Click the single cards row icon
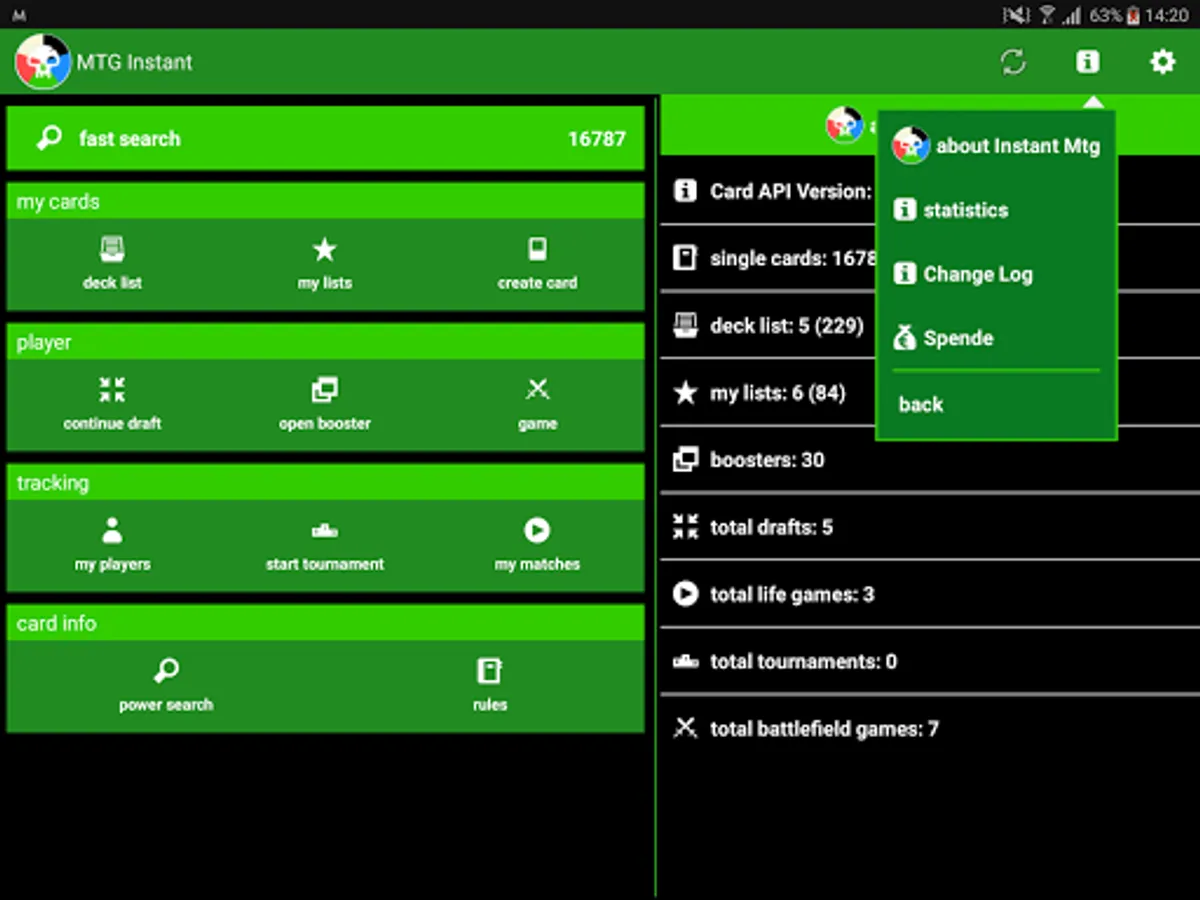1200x900 pixels. (x=685, y=258)
